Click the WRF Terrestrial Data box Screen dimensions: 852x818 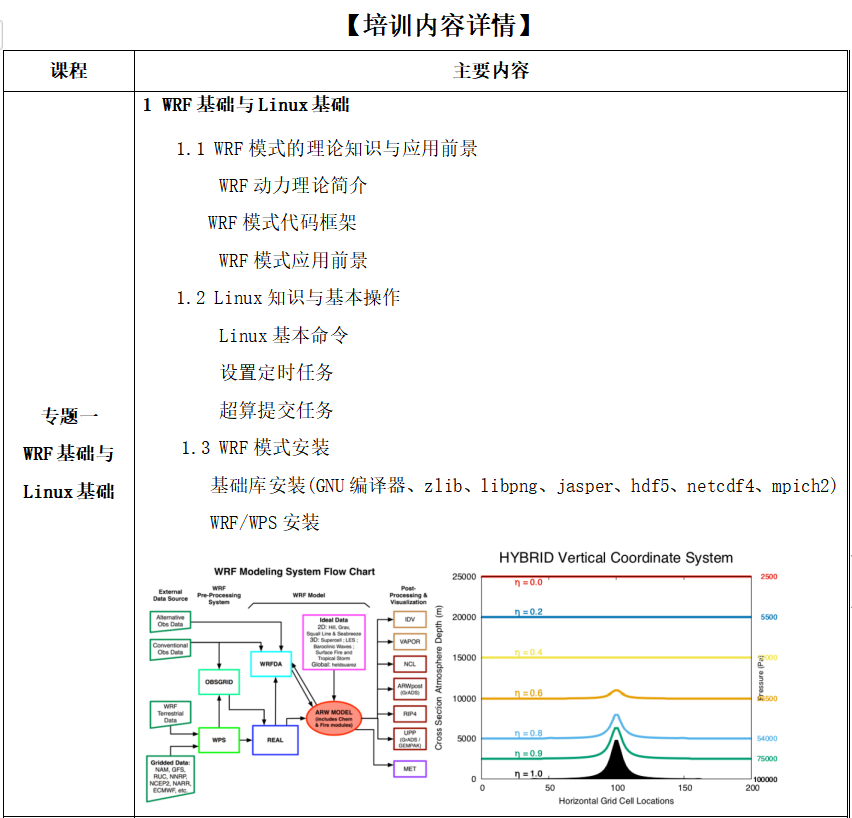[170, 714]
